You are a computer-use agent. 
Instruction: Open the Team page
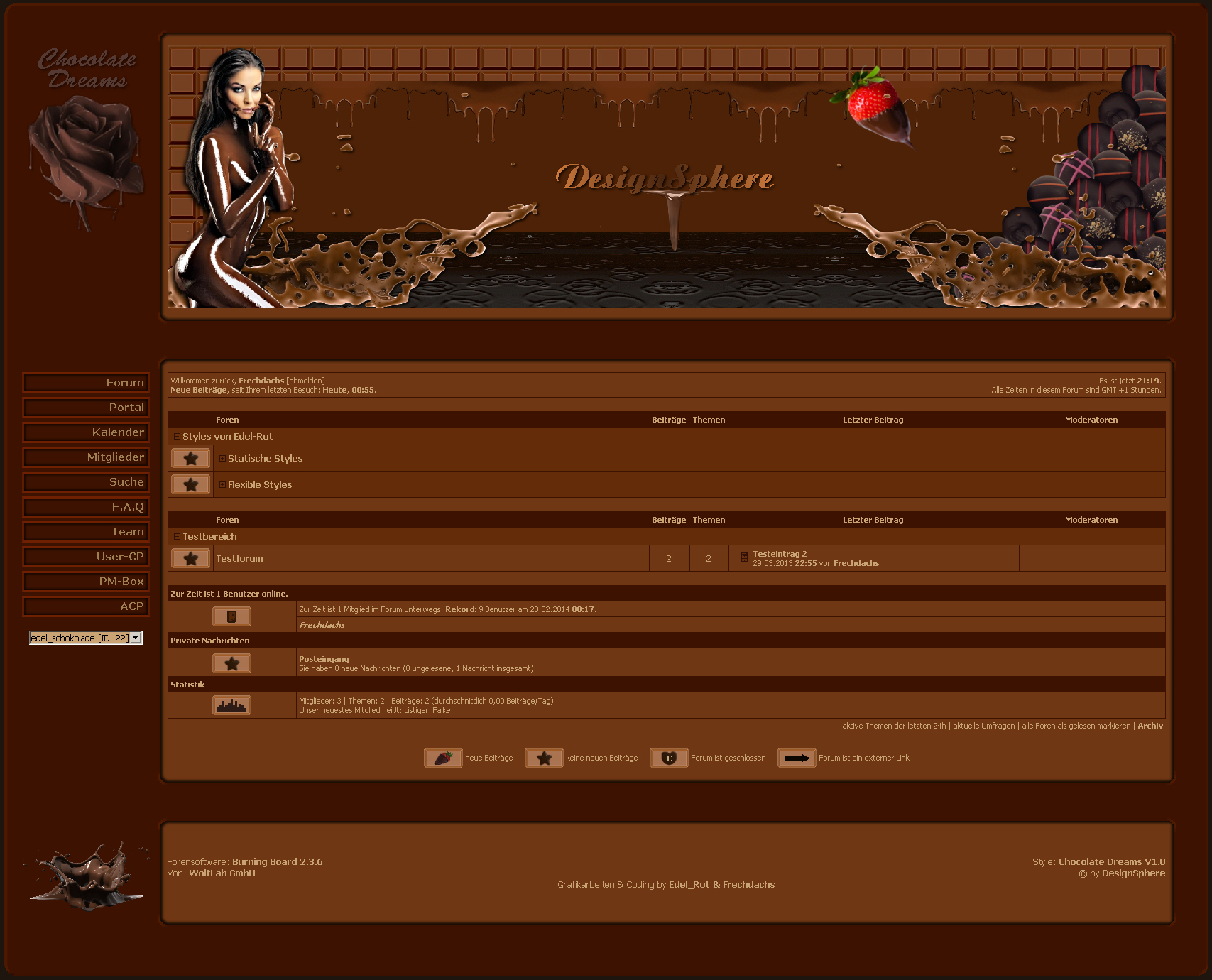[86, 532]
